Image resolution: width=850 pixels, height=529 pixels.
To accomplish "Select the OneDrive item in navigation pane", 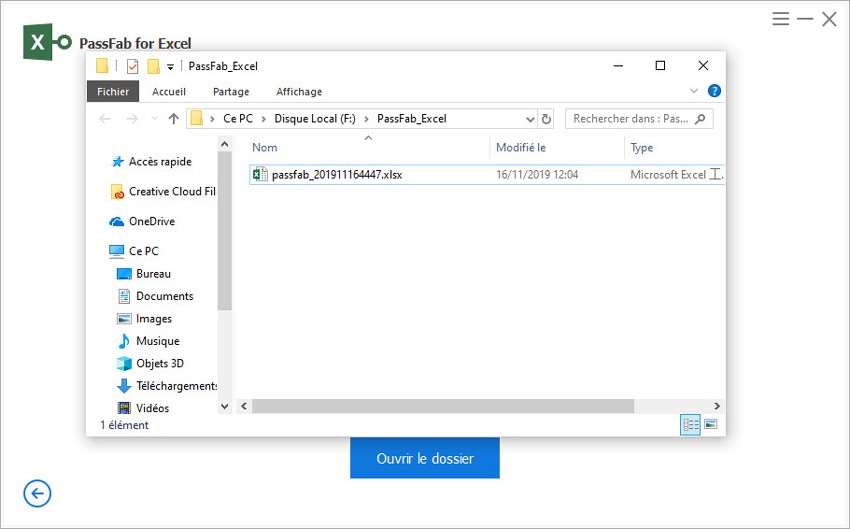I will tap(151, 221).
